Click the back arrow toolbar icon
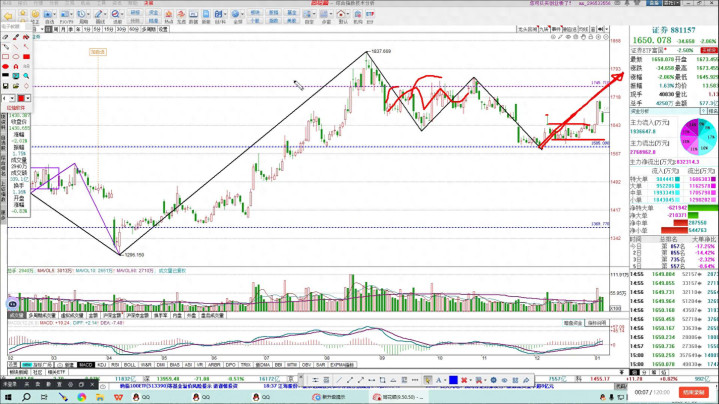The image size is (719, 404). [x=8, y=16]
